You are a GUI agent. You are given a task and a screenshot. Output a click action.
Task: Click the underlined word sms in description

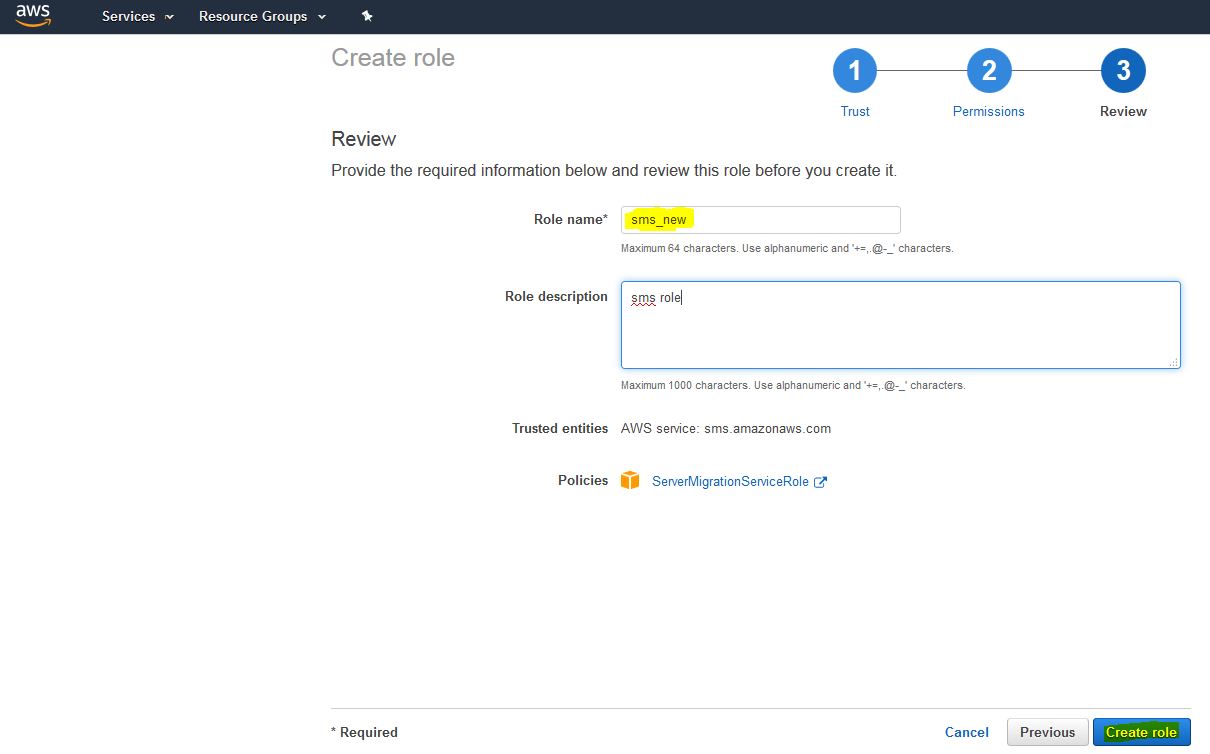tap(643, 298)
